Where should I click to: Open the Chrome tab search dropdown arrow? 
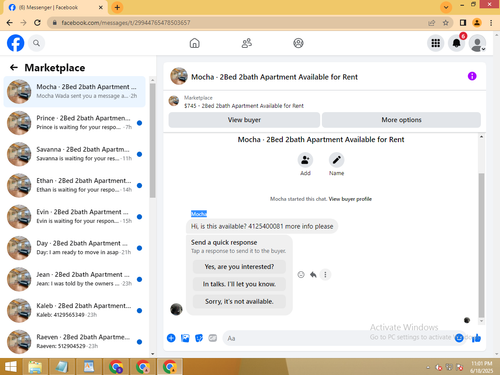coord(446,7)
